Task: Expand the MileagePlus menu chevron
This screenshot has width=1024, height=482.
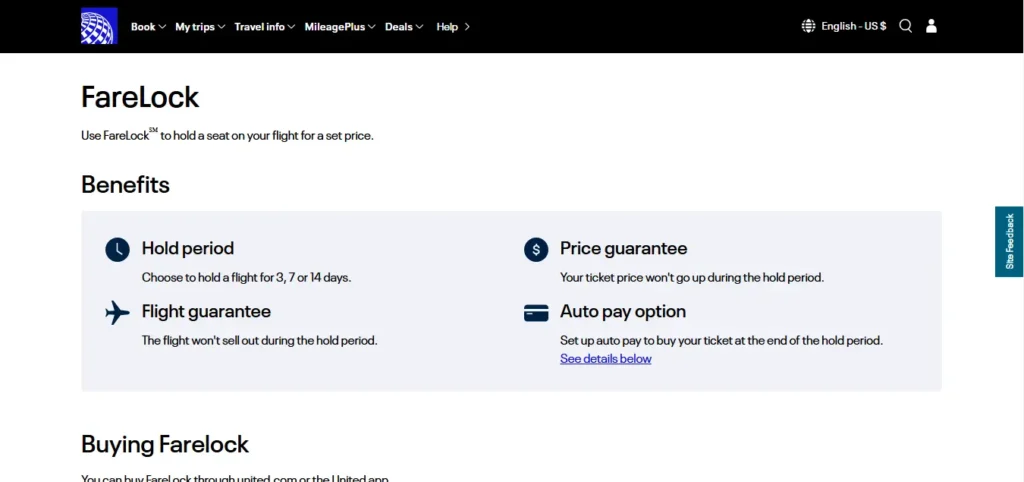Action: [x=372, y=27]
